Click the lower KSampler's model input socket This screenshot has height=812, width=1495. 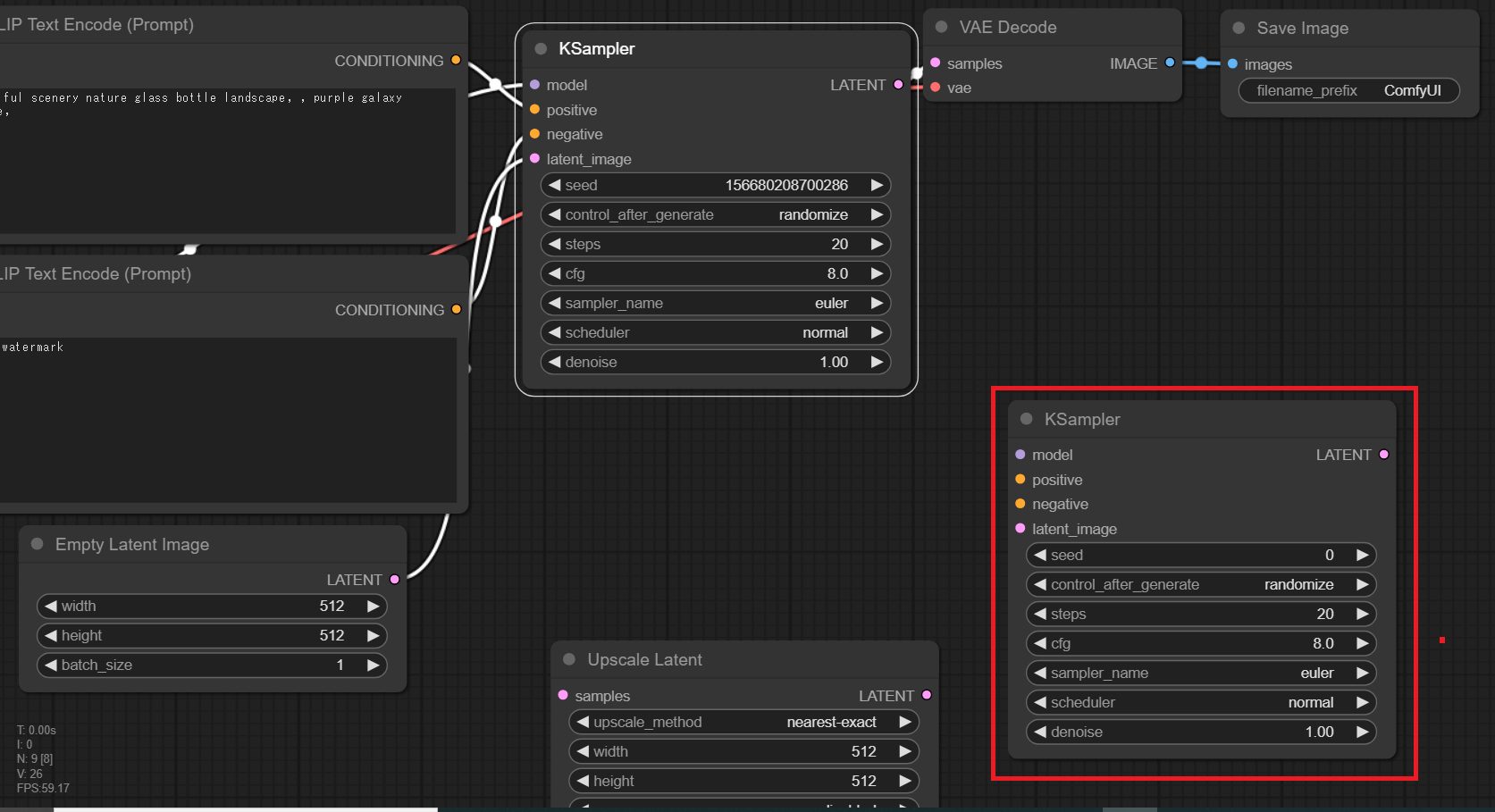(x=1020, y=455)
